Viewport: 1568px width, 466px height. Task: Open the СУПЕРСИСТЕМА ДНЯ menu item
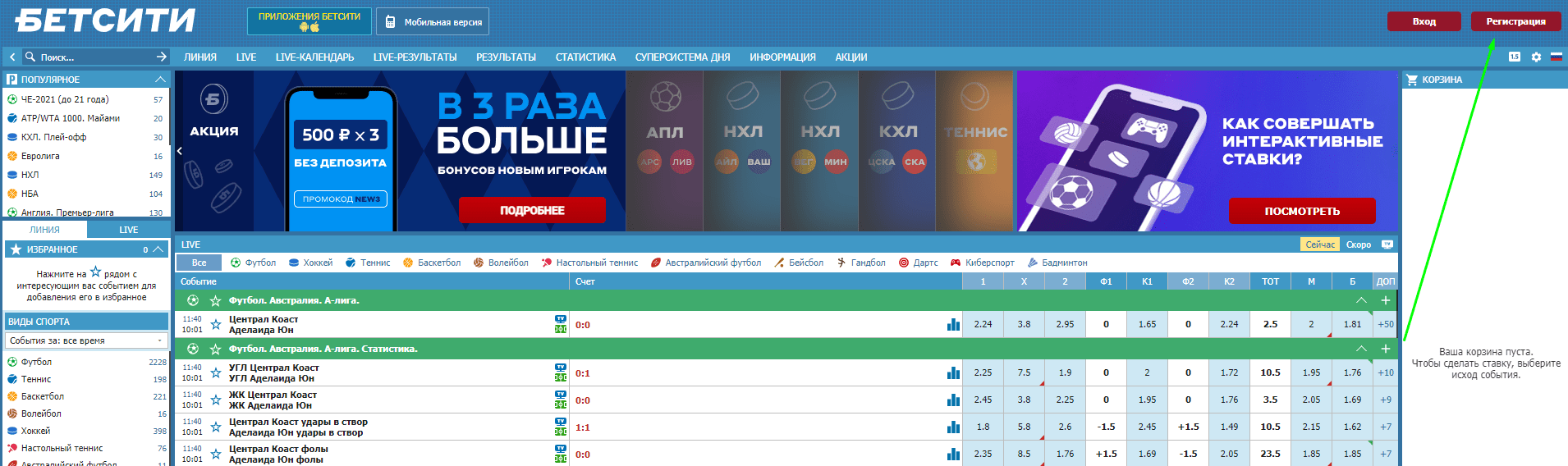click(x=682, y=57)
